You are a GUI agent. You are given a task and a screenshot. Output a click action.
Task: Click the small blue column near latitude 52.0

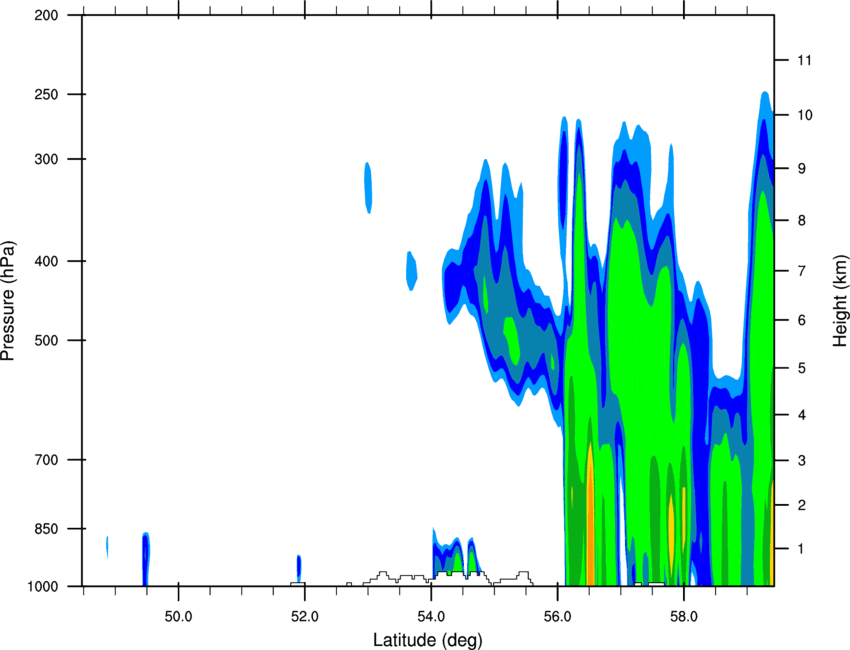coord(299,568)
